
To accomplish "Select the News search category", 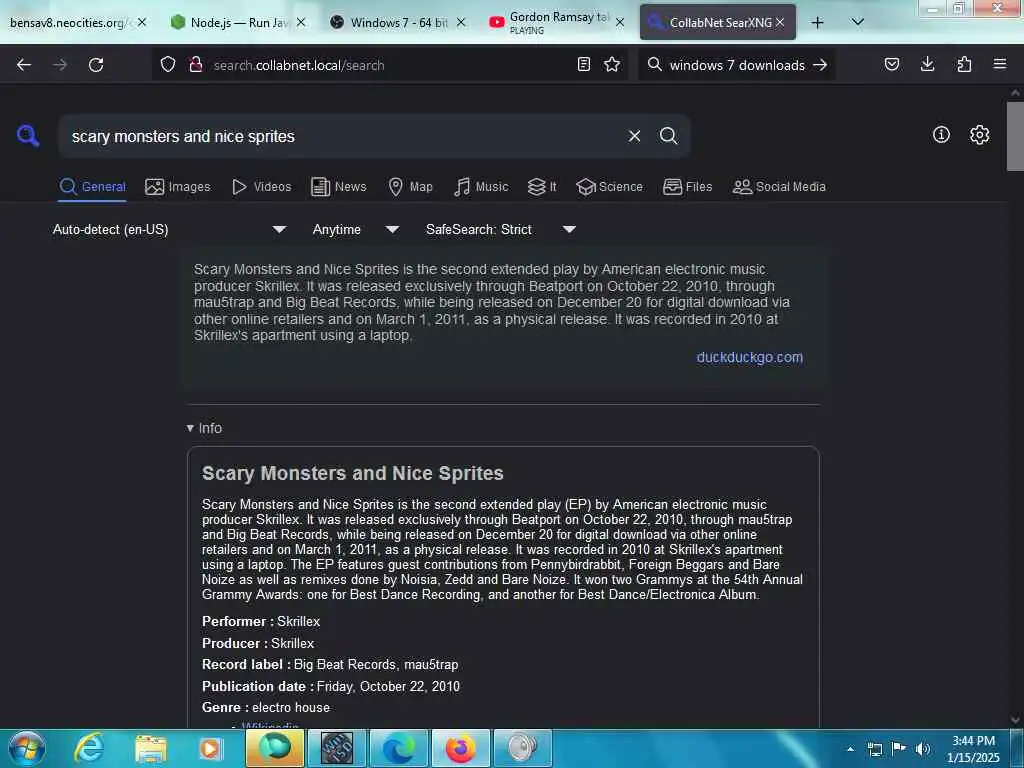I will coord(338,187).
